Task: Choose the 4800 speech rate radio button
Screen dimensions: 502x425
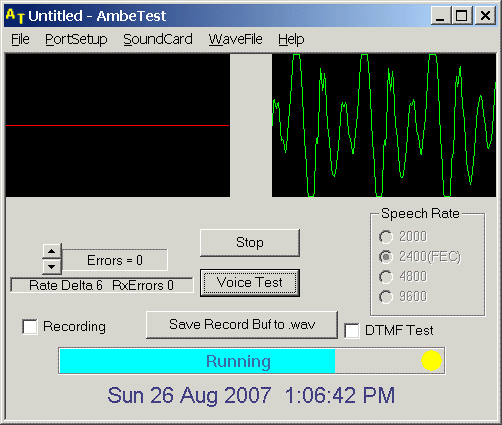Action: pos(386,277)
